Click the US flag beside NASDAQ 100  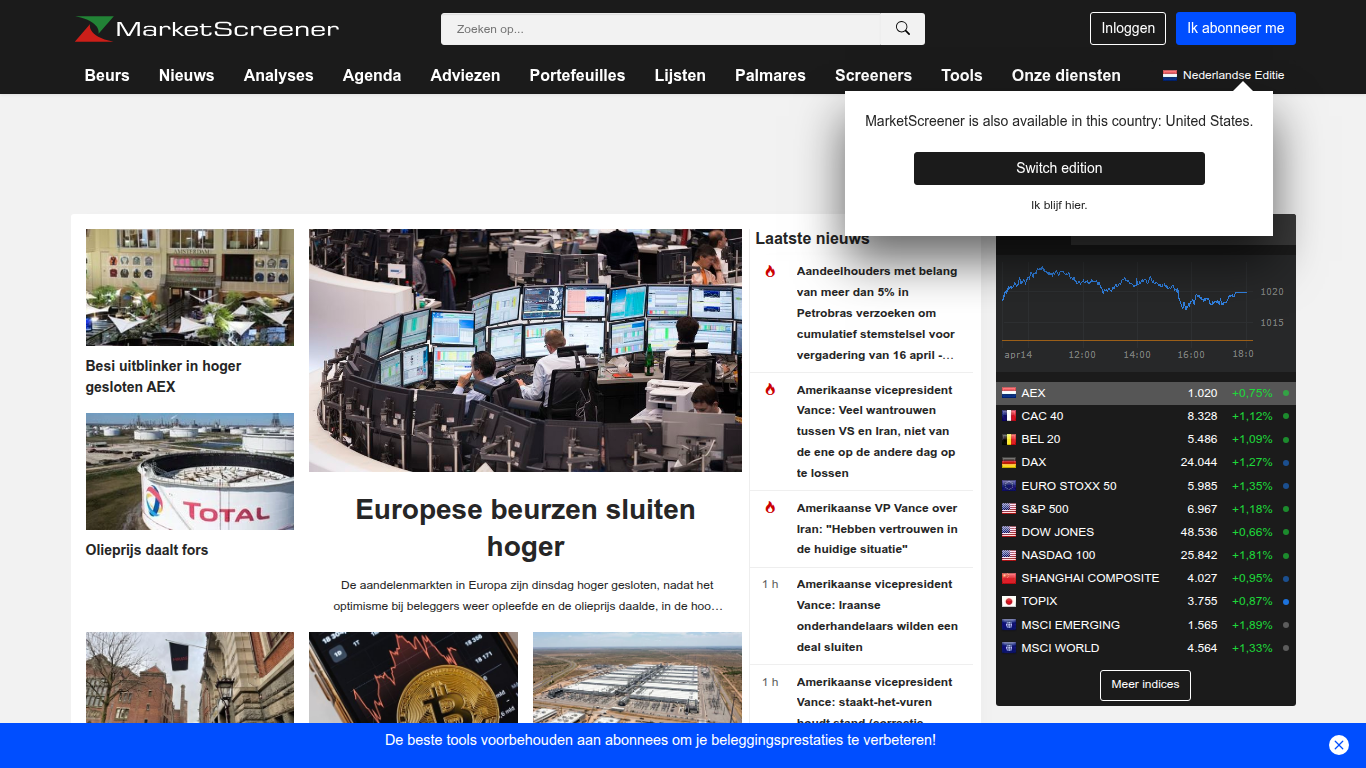[1009, 555]
